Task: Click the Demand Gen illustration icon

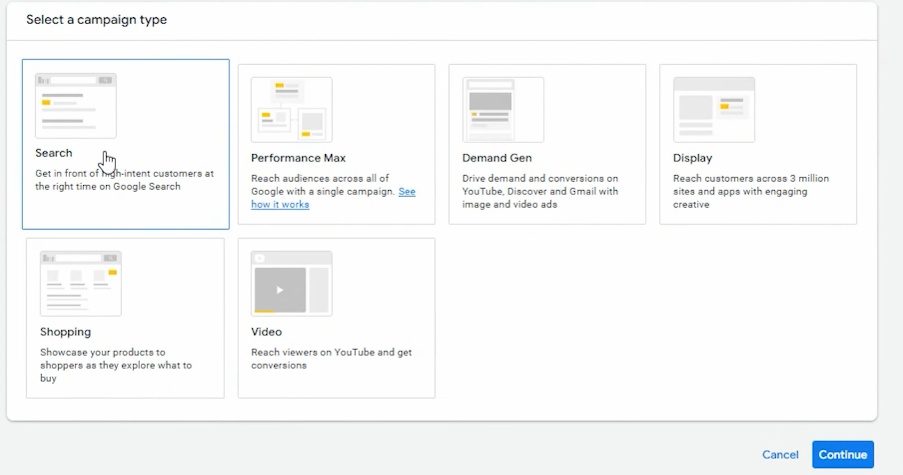Action: coord(503,109)
